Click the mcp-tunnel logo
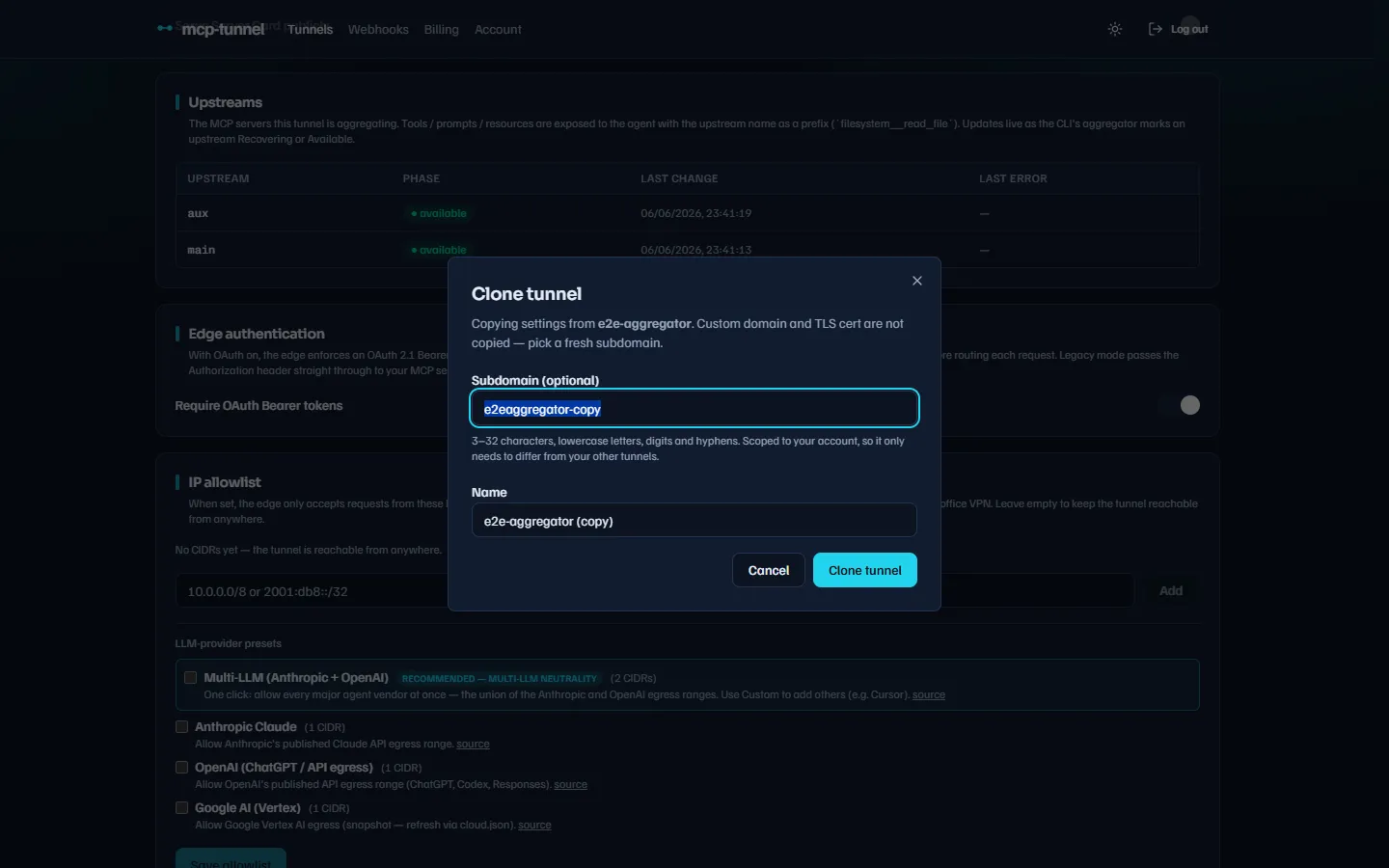Screen dimensions: 1389x868 211,29
